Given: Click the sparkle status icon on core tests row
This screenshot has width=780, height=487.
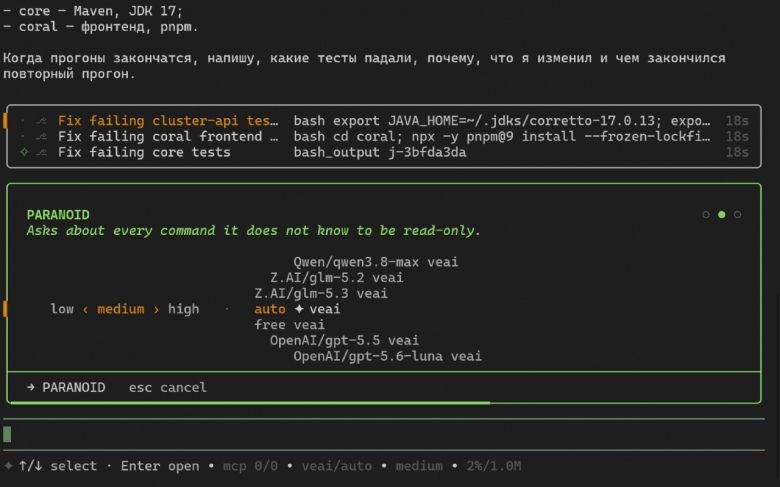Looking at the screenshot, I should 24,152.
